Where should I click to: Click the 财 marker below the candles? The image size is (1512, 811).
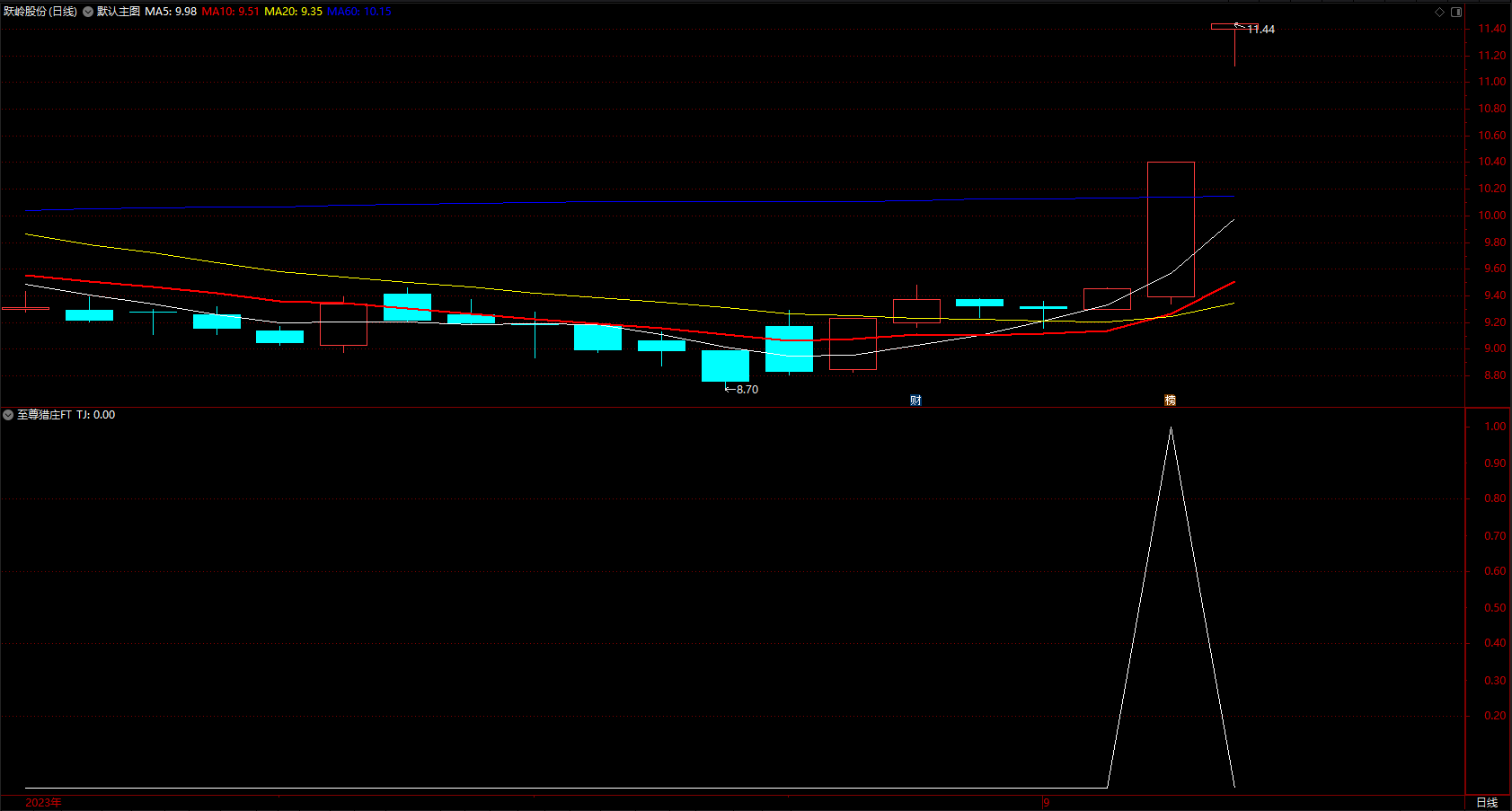pyautogui.click(x=915, y=401)
